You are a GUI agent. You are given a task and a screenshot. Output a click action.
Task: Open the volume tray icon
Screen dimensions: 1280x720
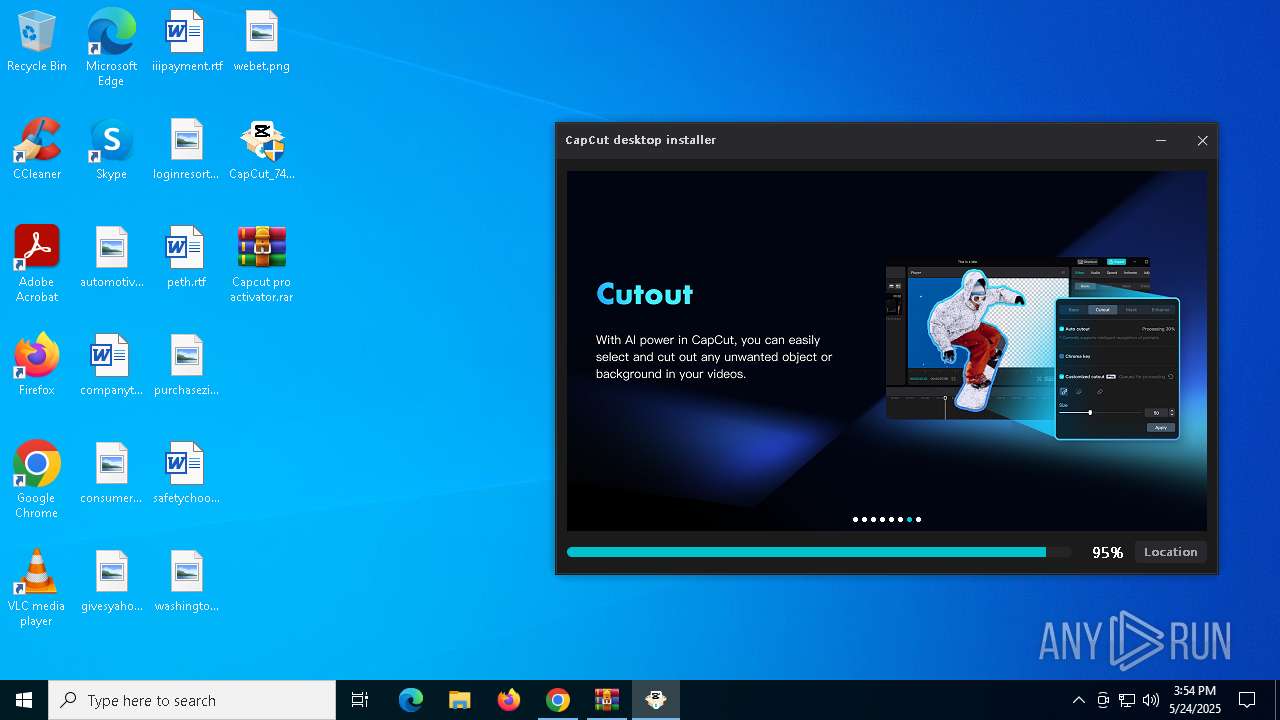pyautogui.click(x=1151, y=700)
